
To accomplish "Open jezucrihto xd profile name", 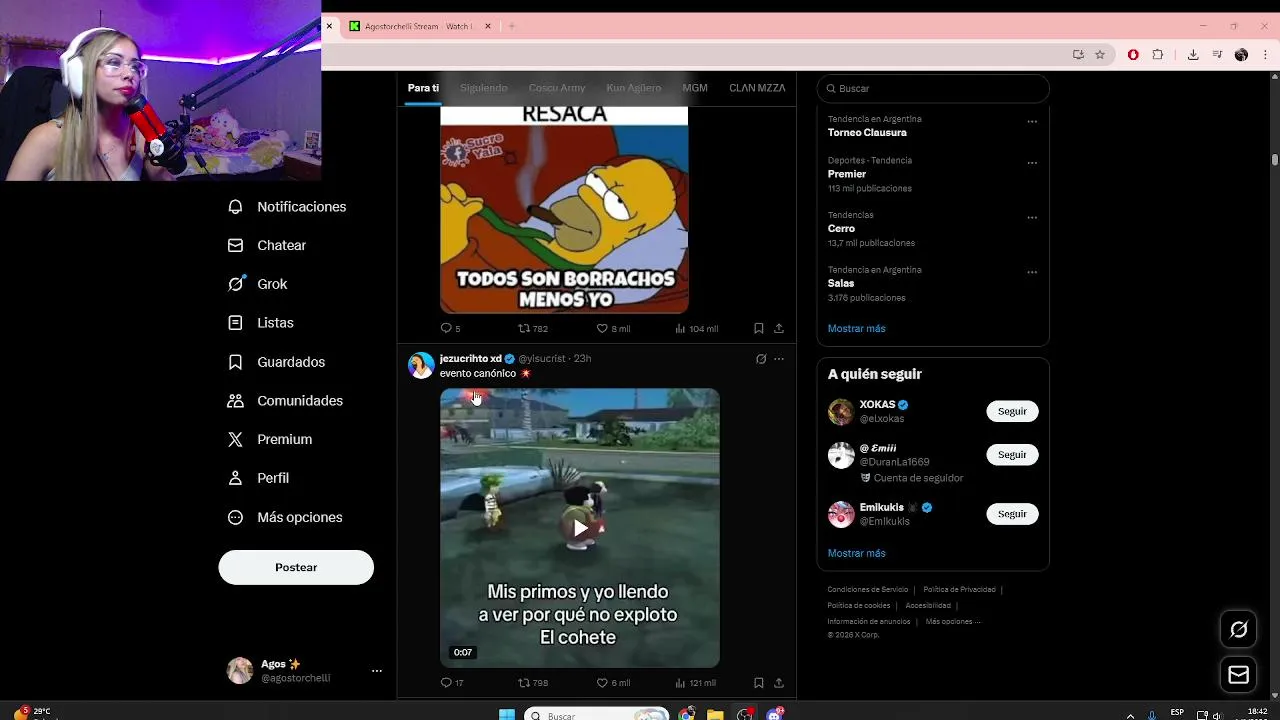I will (x=471, y=358).
